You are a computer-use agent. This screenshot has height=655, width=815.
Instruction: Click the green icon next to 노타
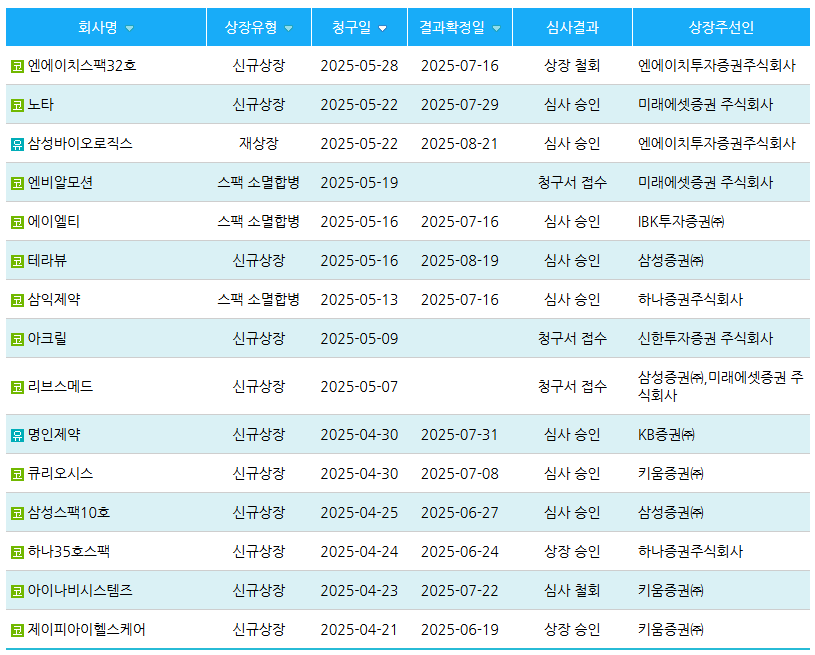click(17, 105)
